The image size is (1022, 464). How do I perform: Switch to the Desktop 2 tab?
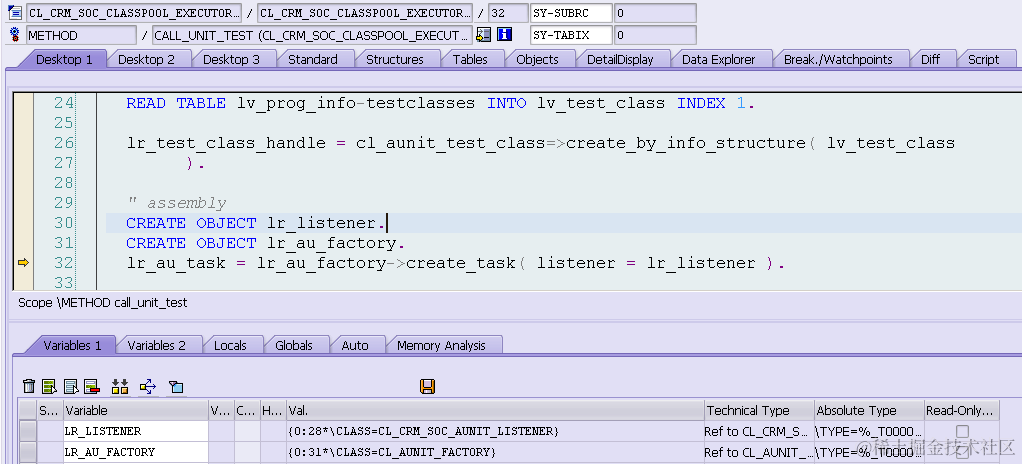pyautogui.click(x=147, y=59)
